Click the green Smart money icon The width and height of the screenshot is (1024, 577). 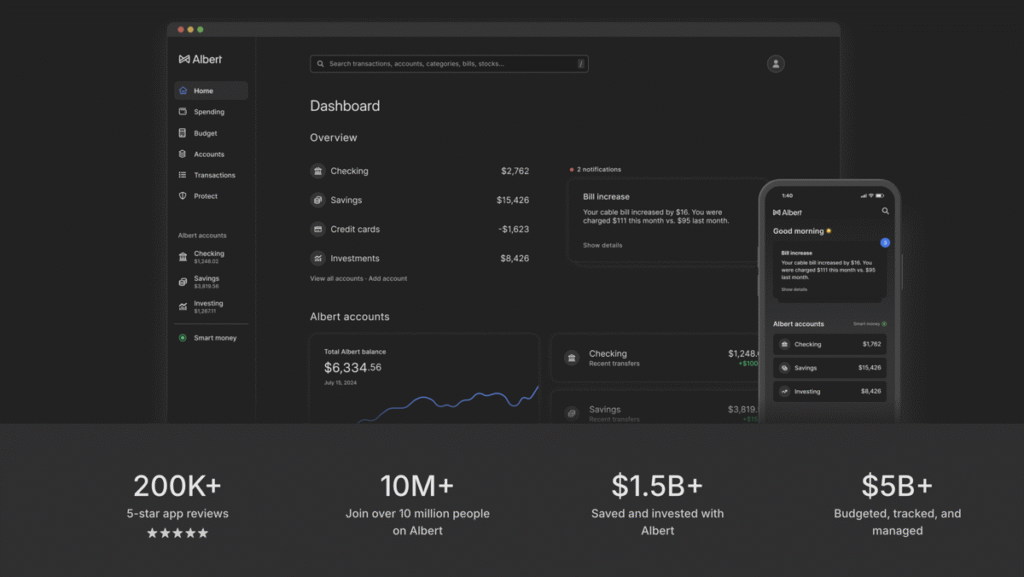[x=183, y=338]
